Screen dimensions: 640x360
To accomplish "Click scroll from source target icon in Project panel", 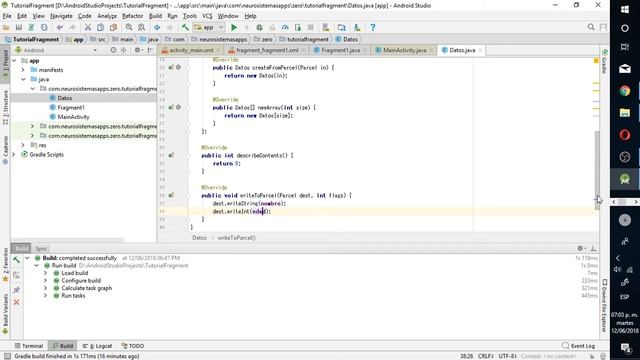I will click(113, 50).
